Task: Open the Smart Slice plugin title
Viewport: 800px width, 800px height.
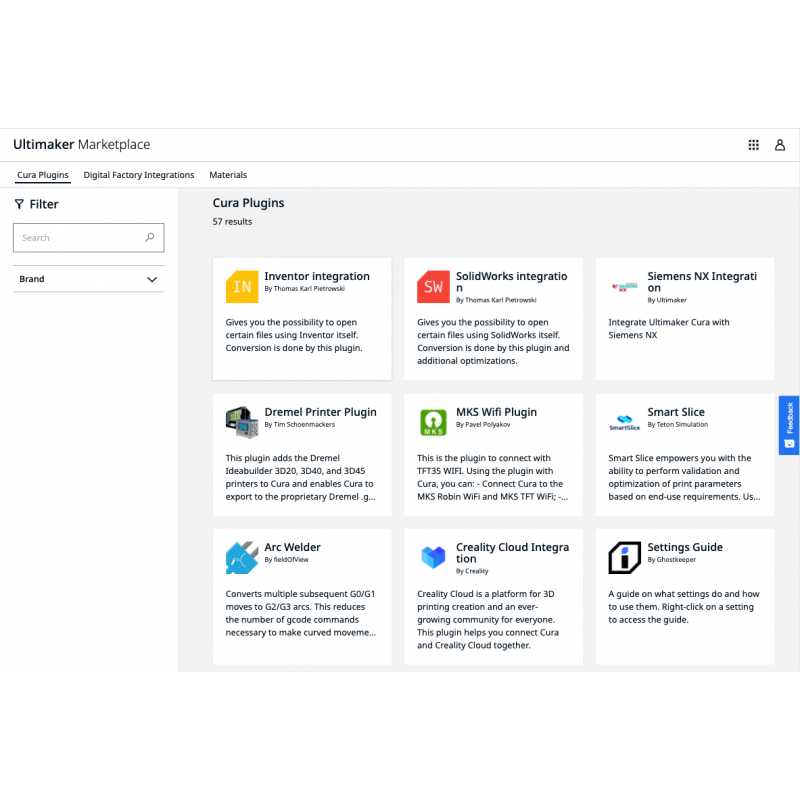Action: click(x=676, y=412)
